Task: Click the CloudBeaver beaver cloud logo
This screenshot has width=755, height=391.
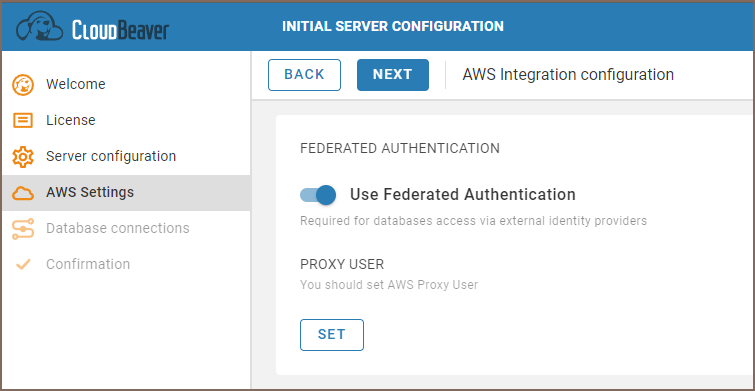Action: point(39,26)
